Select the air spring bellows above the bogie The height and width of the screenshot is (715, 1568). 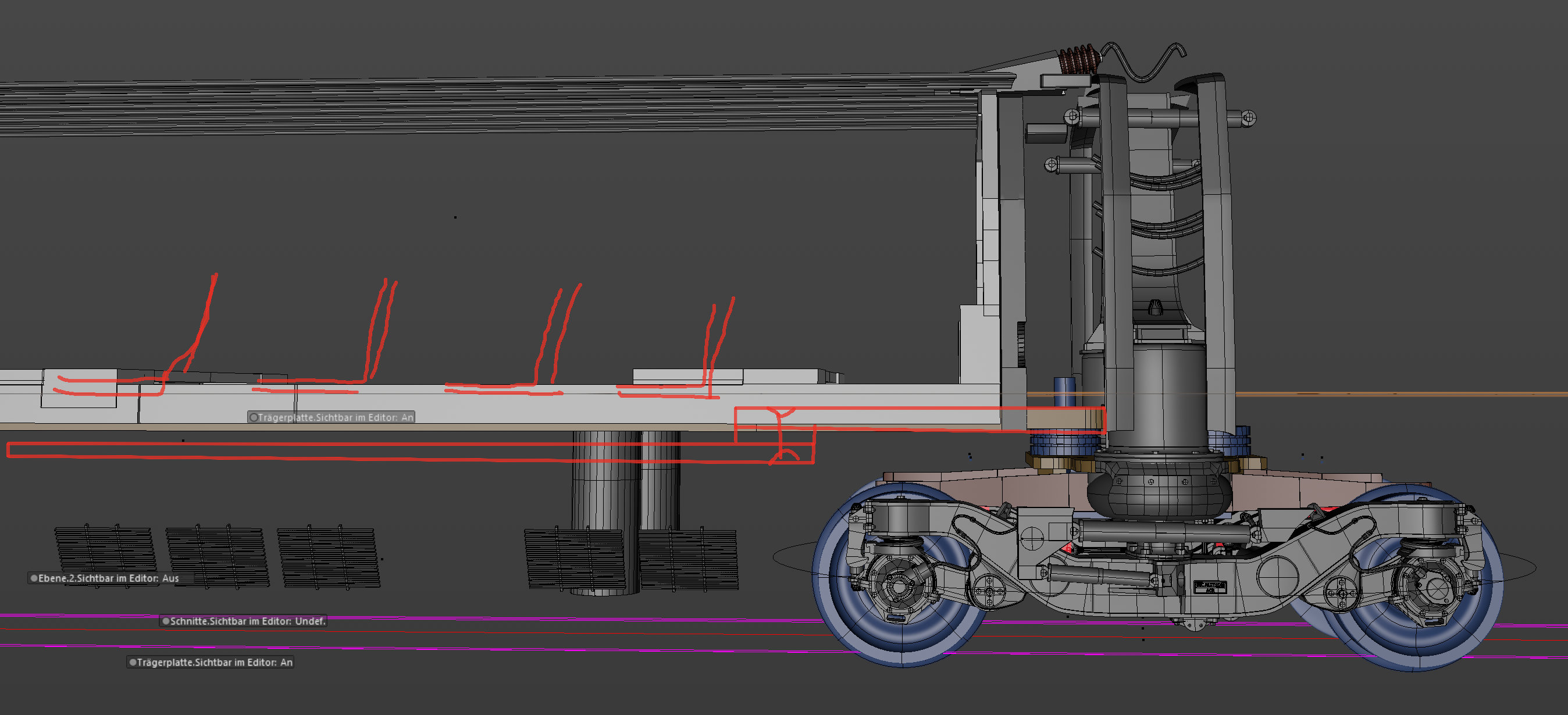(1159, 490)
